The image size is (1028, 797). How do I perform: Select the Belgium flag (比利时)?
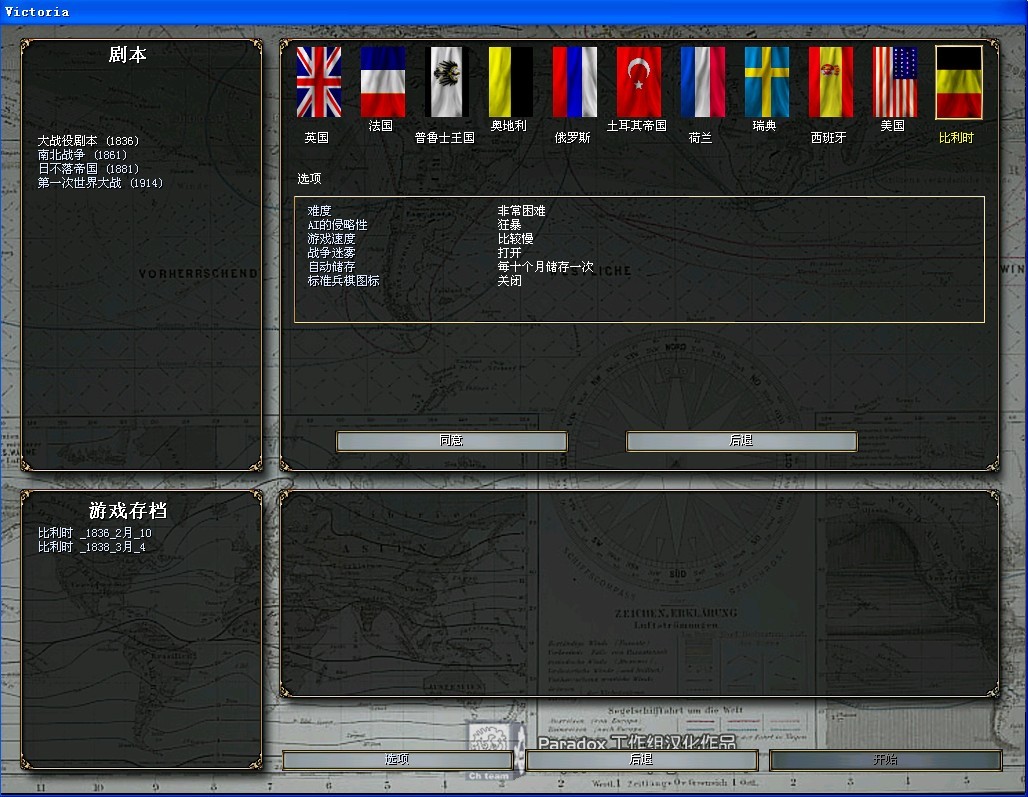pos(959,82)
